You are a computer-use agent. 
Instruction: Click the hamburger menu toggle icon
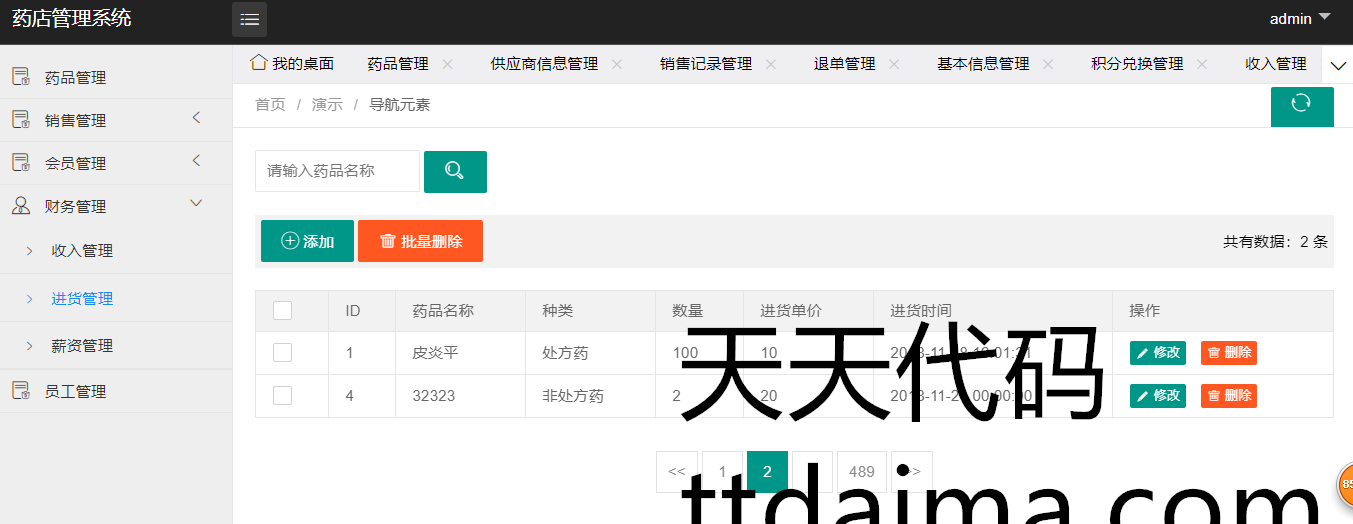pyautogui.click(x=249, y=20)
